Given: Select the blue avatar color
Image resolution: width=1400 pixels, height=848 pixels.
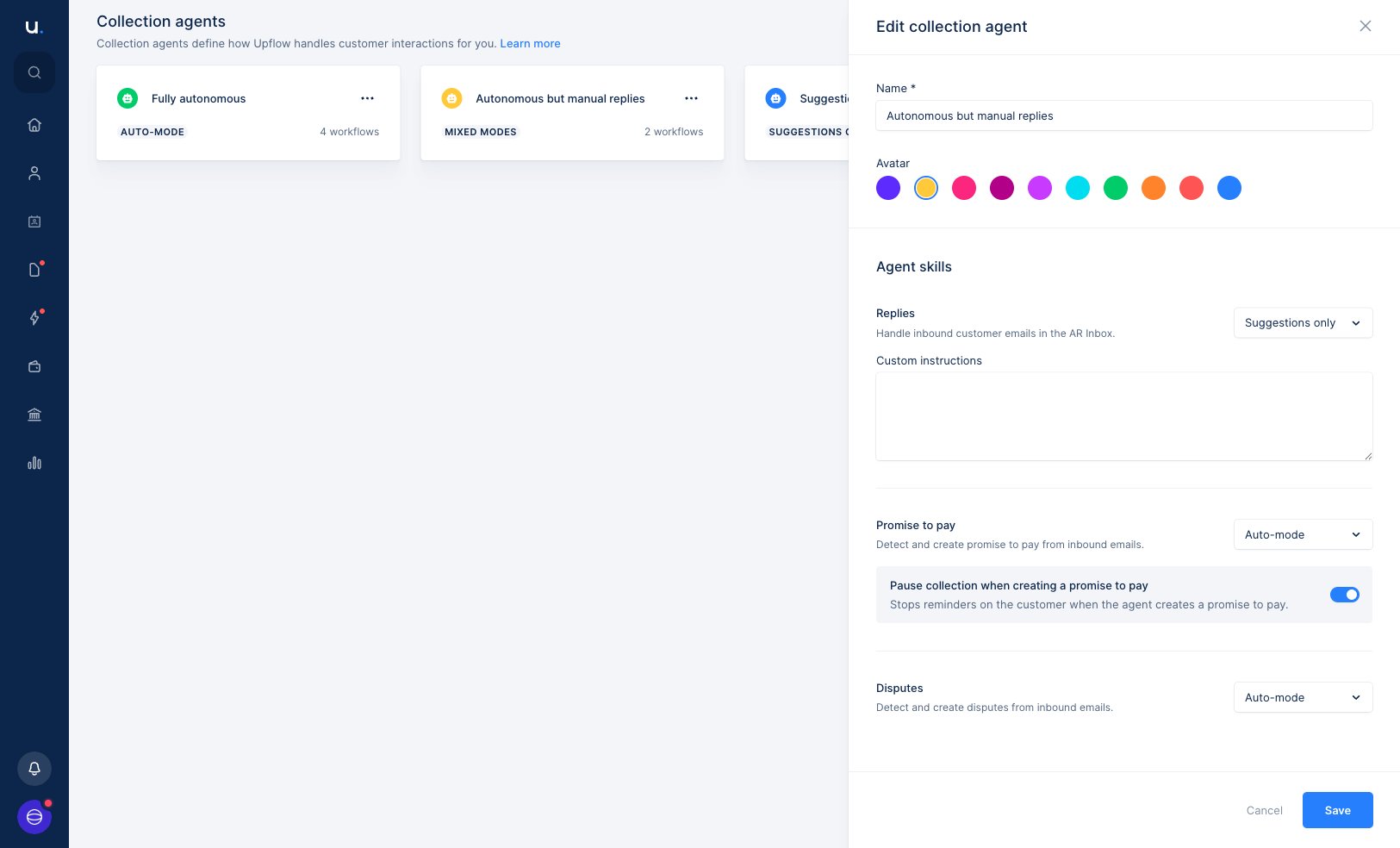Looking at the screenshot, I should coord(1229,188).
